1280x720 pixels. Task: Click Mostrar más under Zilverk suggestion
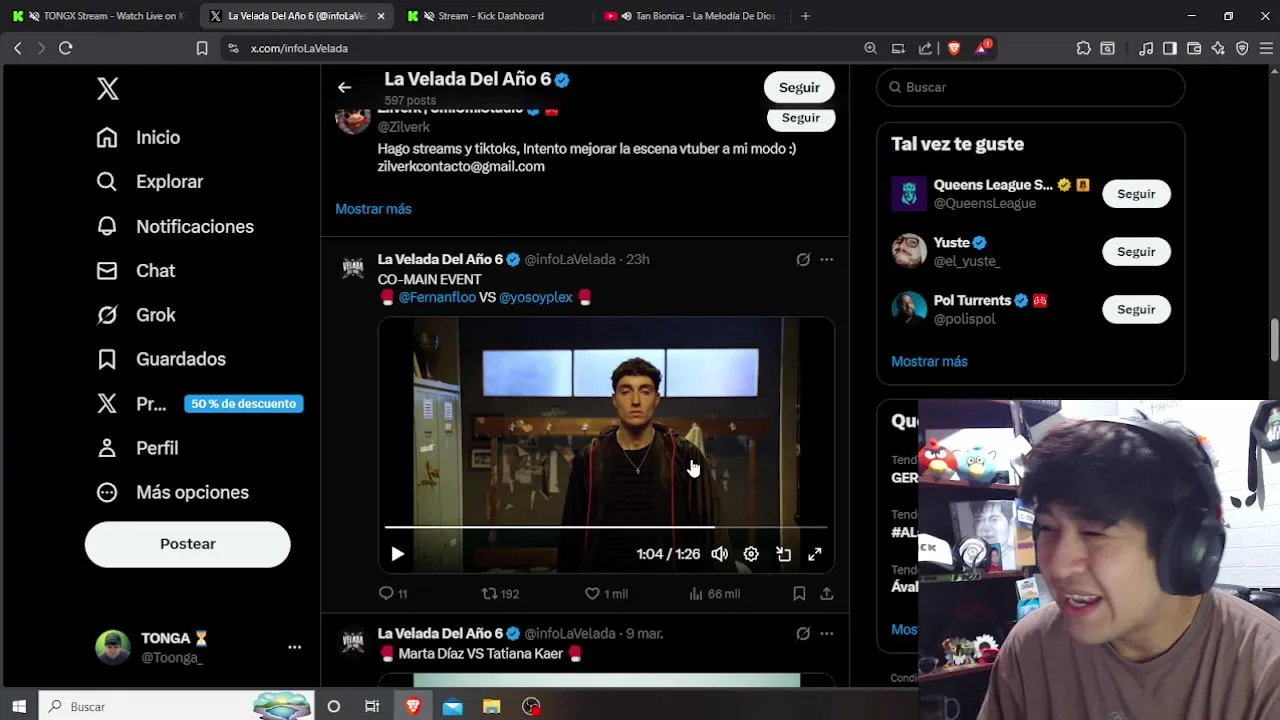(373, 209)
